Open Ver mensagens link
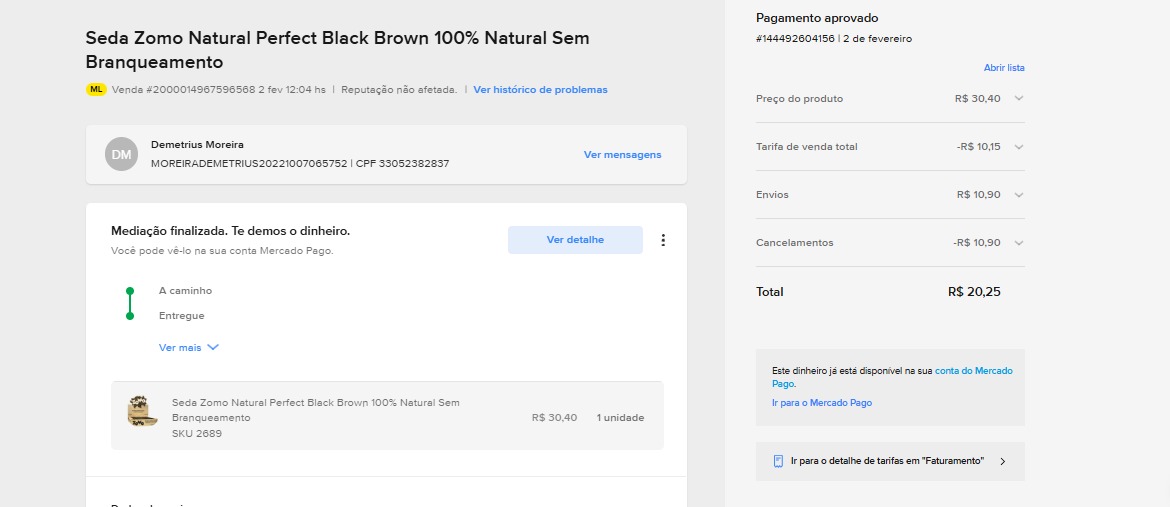Screen dimensions: 1170x507 [x=622, y=155]
